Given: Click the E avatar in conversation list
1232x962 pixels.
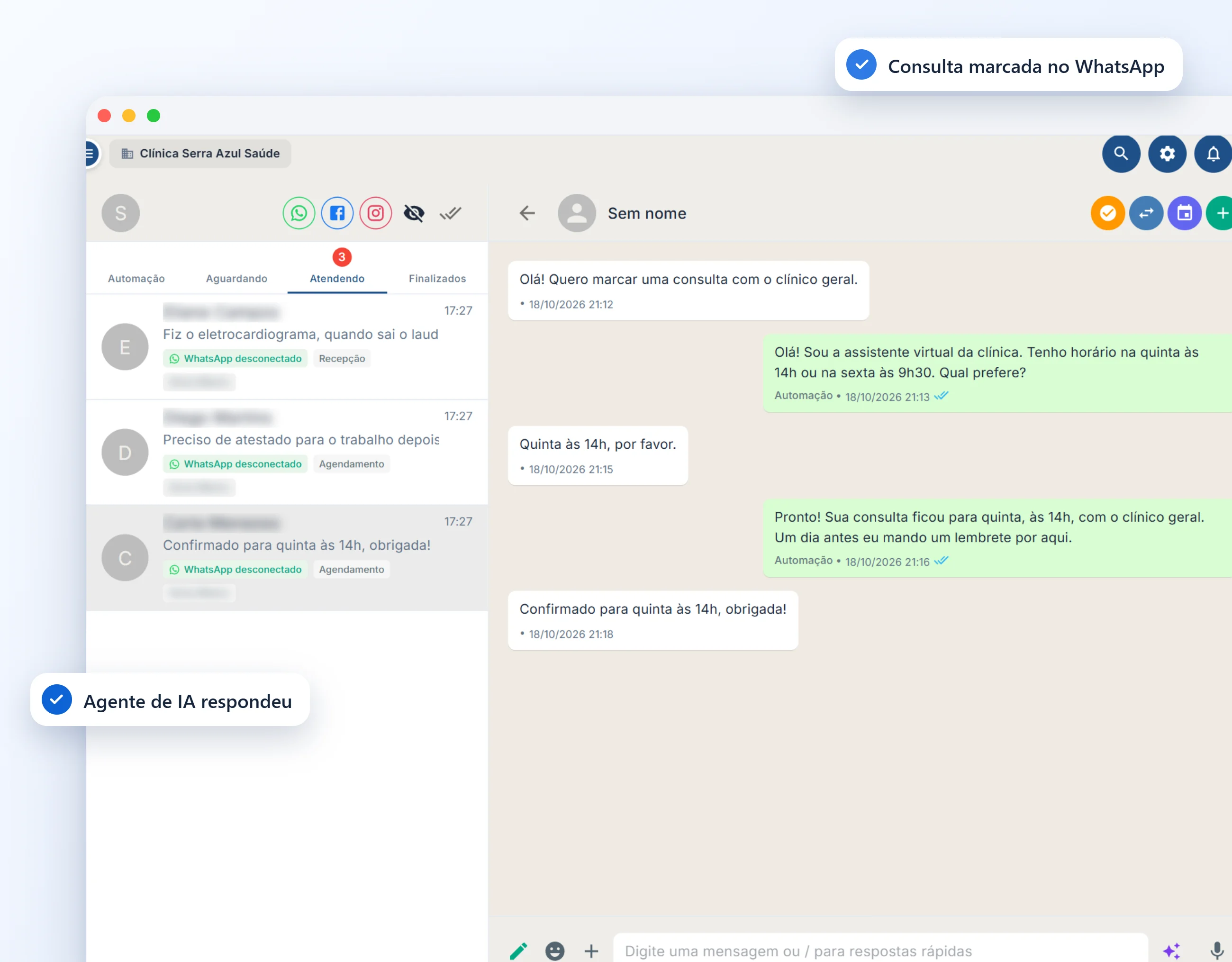Looking at the screenshot, I should pyautogui.click(x=125, y=346).
